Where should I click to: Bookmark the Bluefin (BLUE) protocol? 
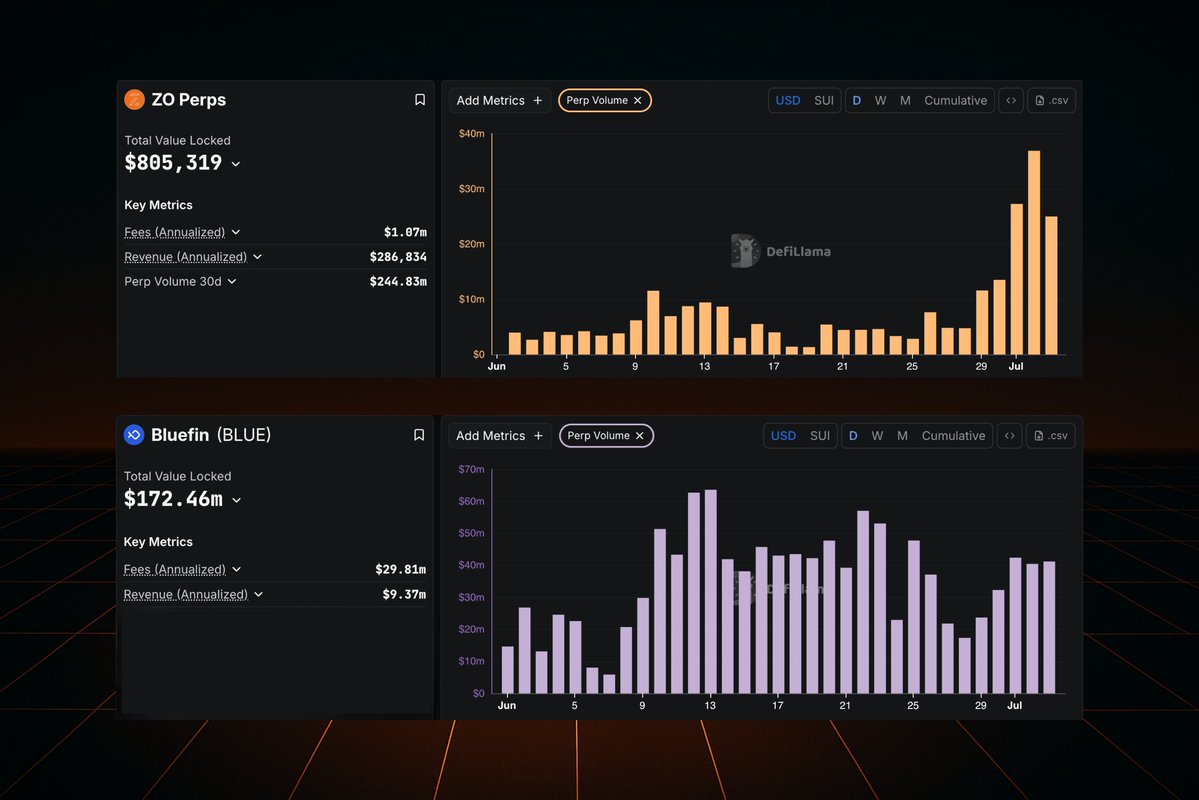pos(419,435)
